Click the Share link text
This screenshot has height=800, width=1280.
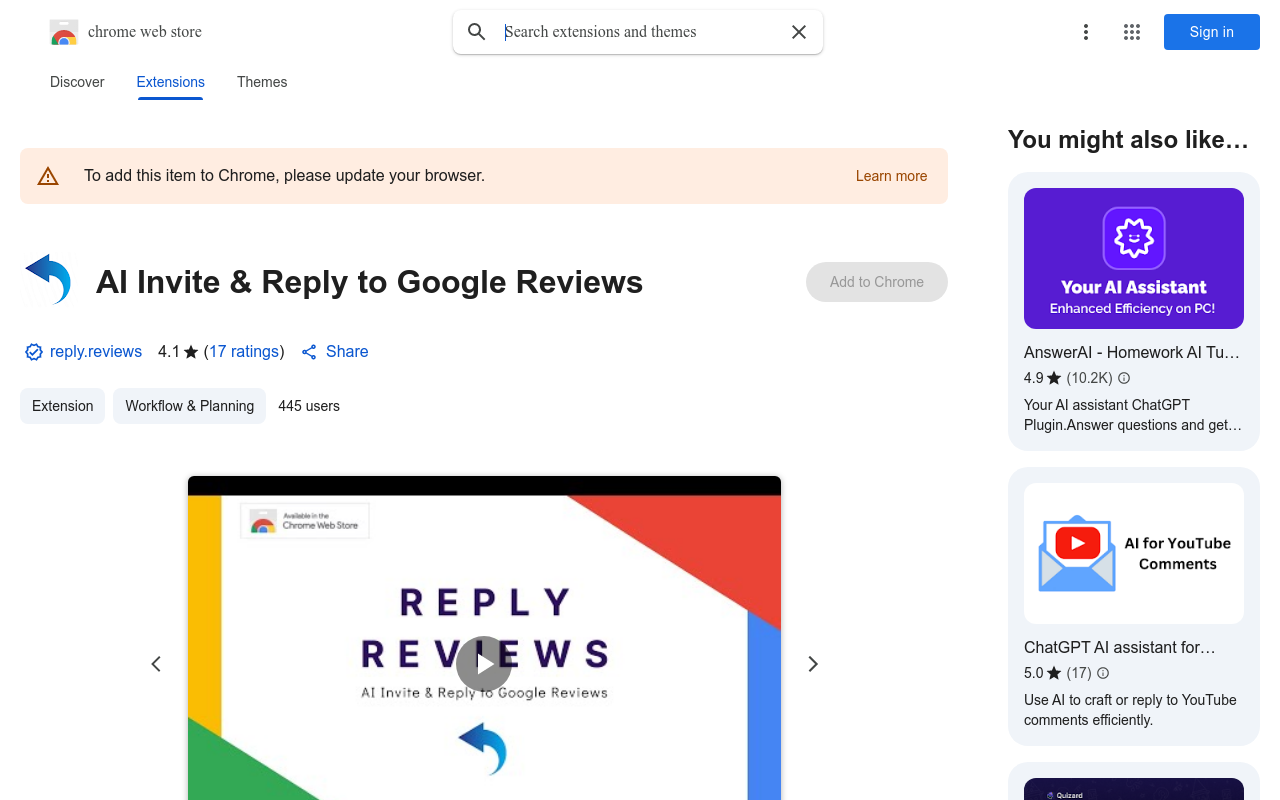pos(347,352)
